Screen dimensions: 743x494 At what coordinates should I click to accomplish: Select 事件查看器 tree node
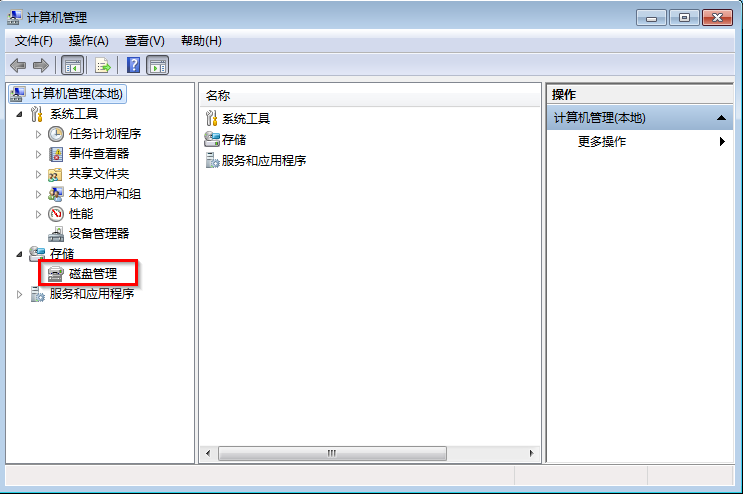(99, 153)
